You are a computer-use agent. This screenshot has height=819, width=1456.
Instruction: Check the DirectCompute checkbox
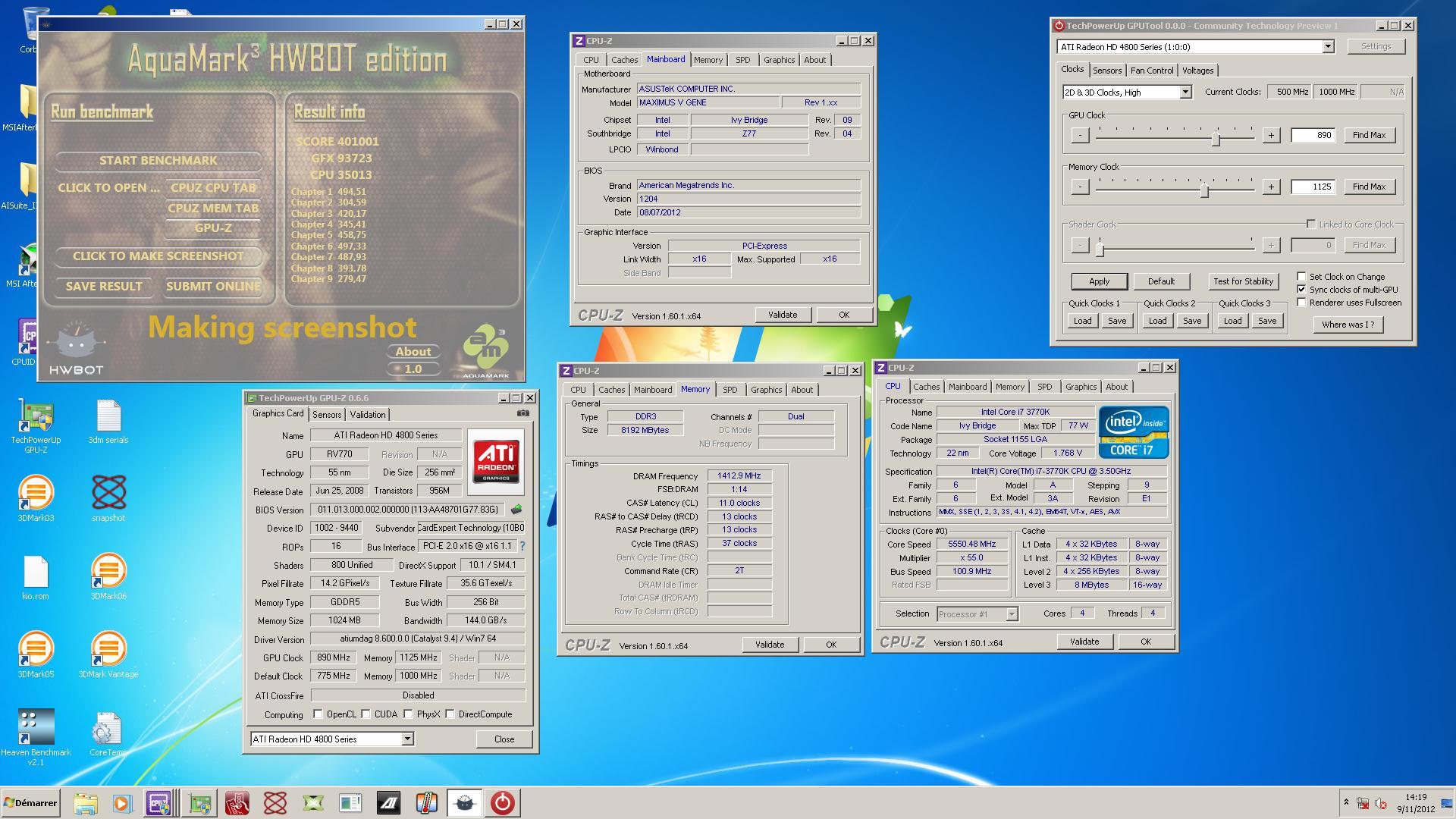(x=450, y=714)
